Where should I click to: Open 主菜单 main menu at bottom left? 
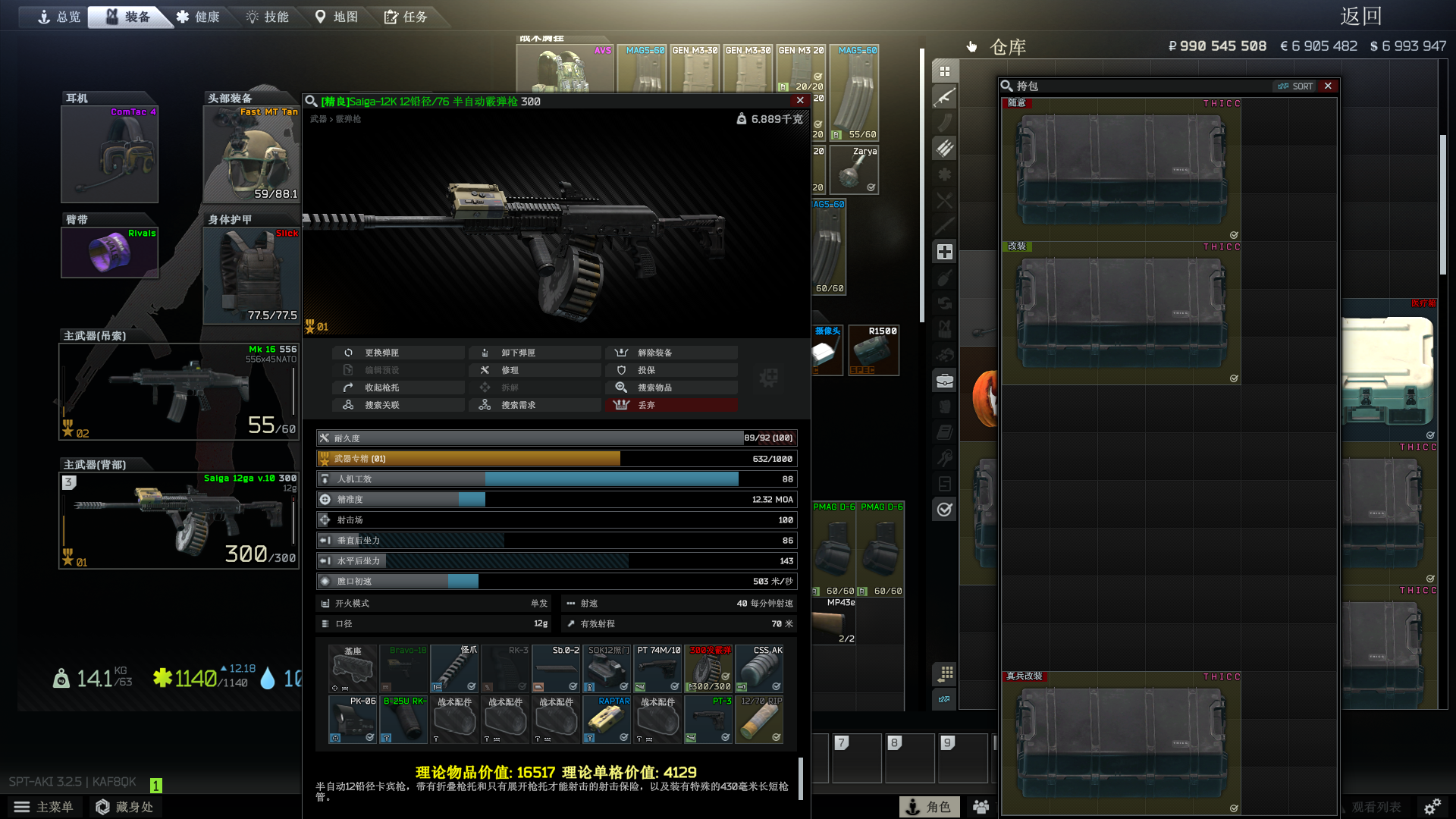[x=44, y=807]
